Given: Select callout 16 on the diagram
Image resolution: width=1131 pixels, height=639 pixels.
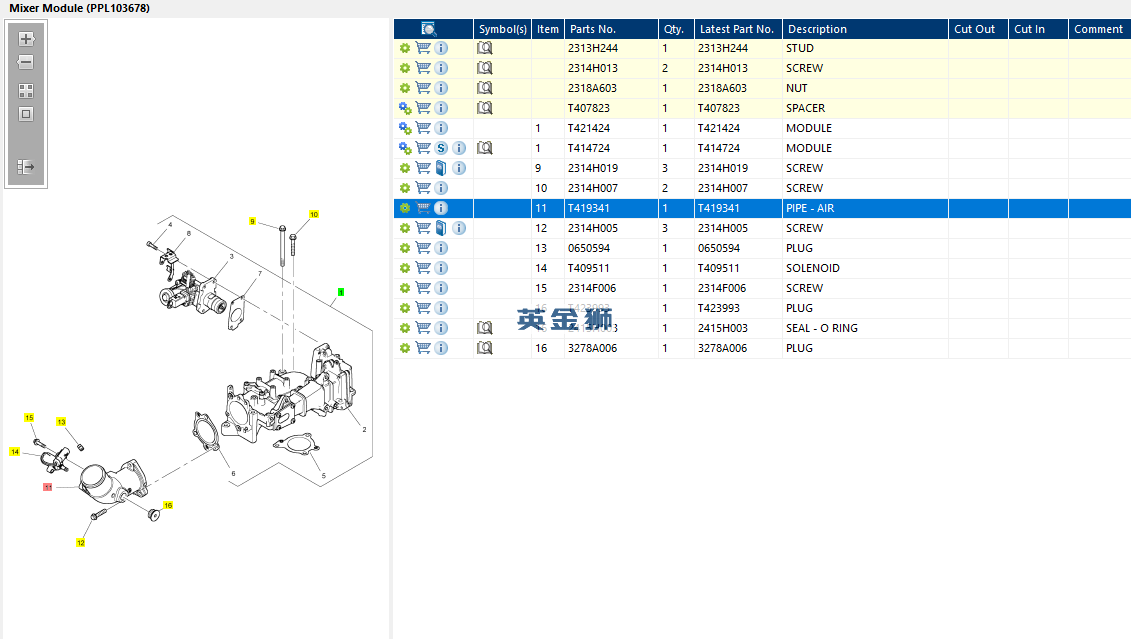Looking at the screenshot, I should tap(168, 505).
